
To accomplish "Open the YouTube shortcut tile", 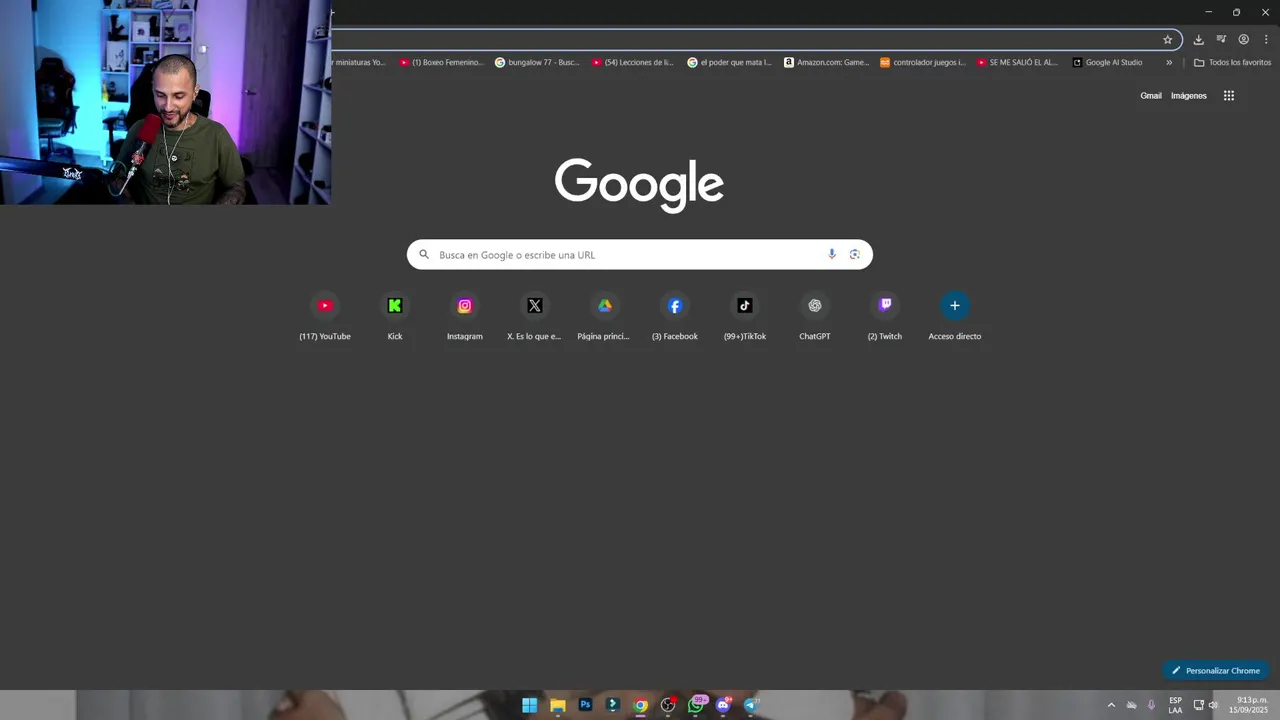I will (x=325, y=318).
